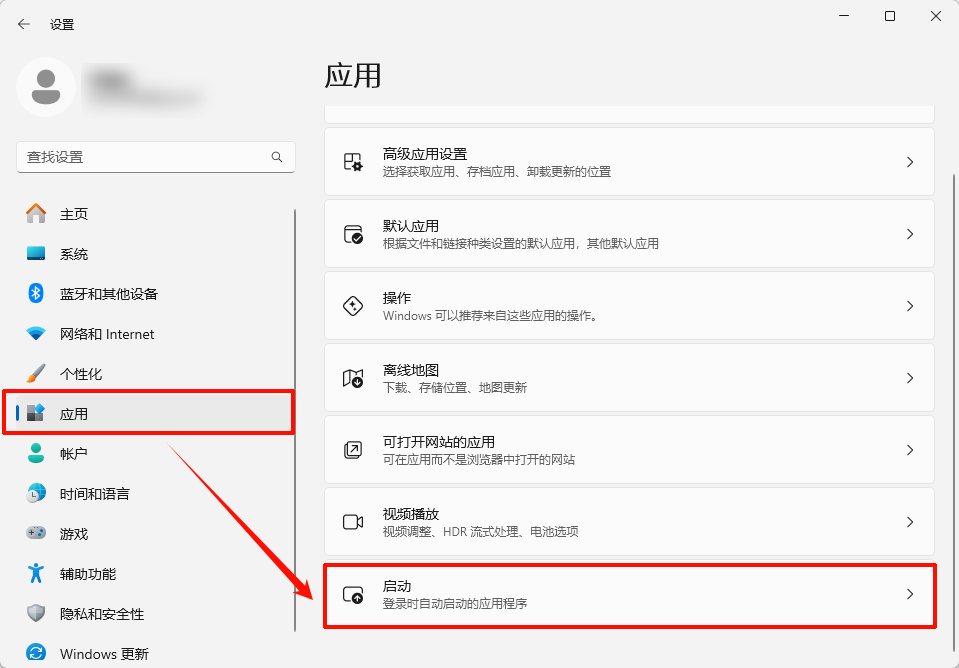The image size is (959, 668).
Task: Click the paintbrush icon for 个性化
Action: [x=36, y=374]
